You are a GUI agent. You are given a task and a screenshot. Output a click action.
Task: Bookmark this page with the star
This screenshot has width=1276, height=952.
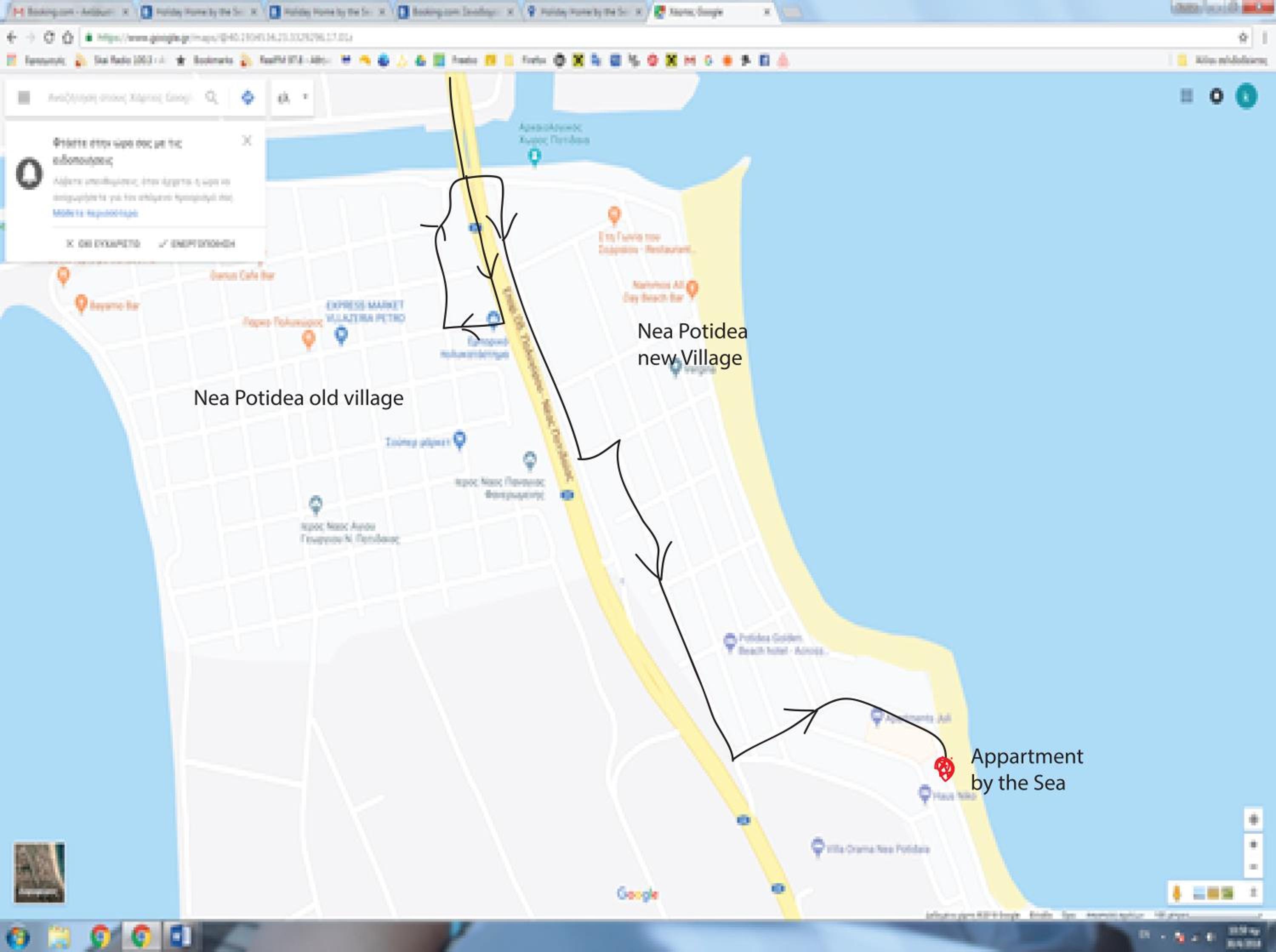[x=1244, y=37]
